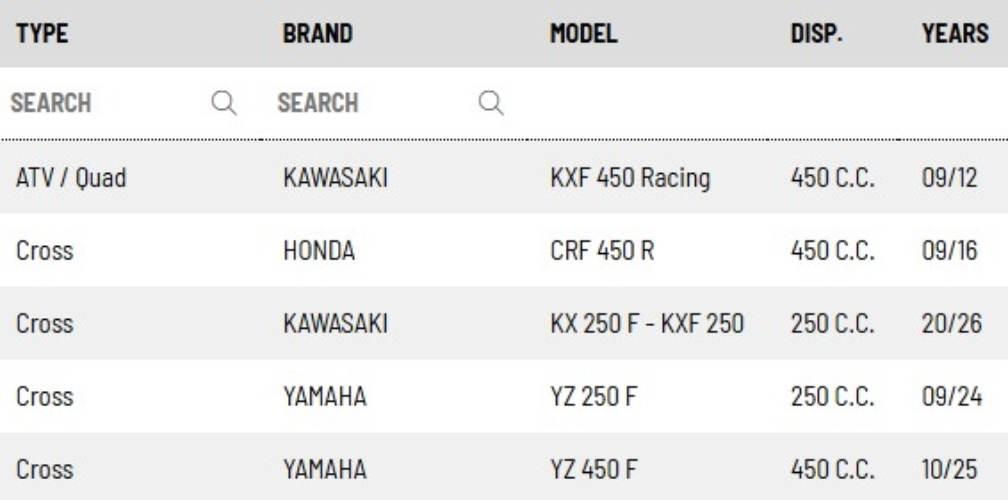The image size is (1008, 500).
Task: Sort by the BRAND column header
Action: (x=318, y=33)
